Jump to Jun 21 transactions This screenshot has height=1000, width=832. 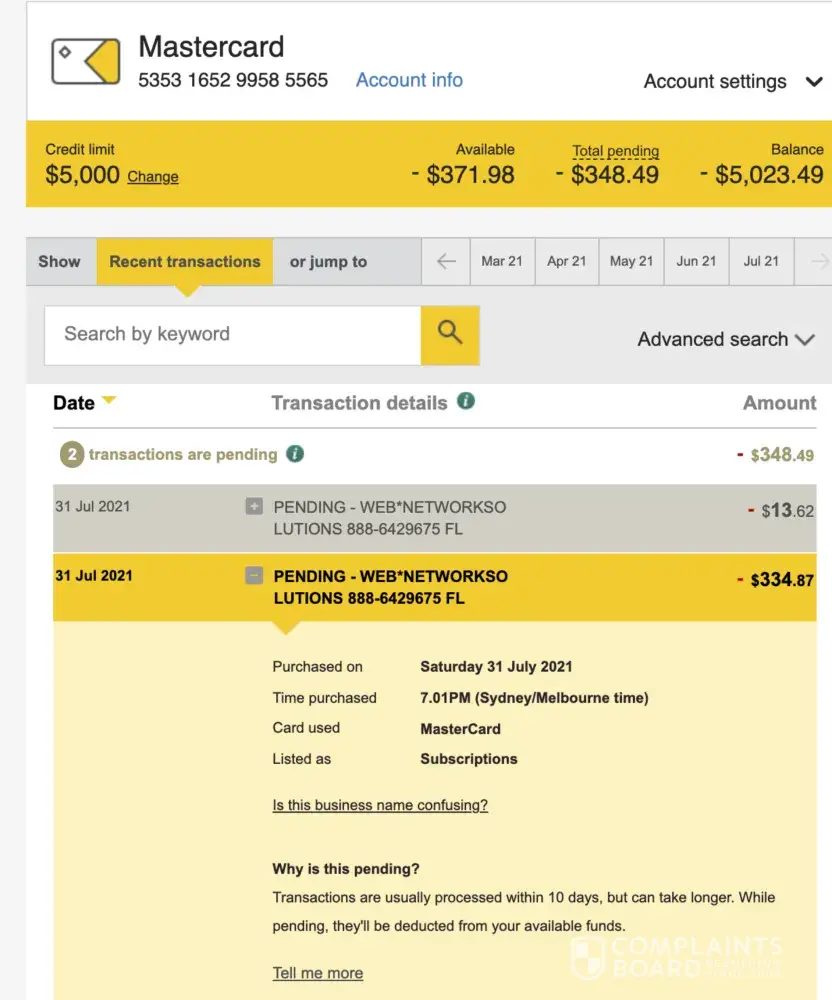pyautogui.click(x=696, y=262)
